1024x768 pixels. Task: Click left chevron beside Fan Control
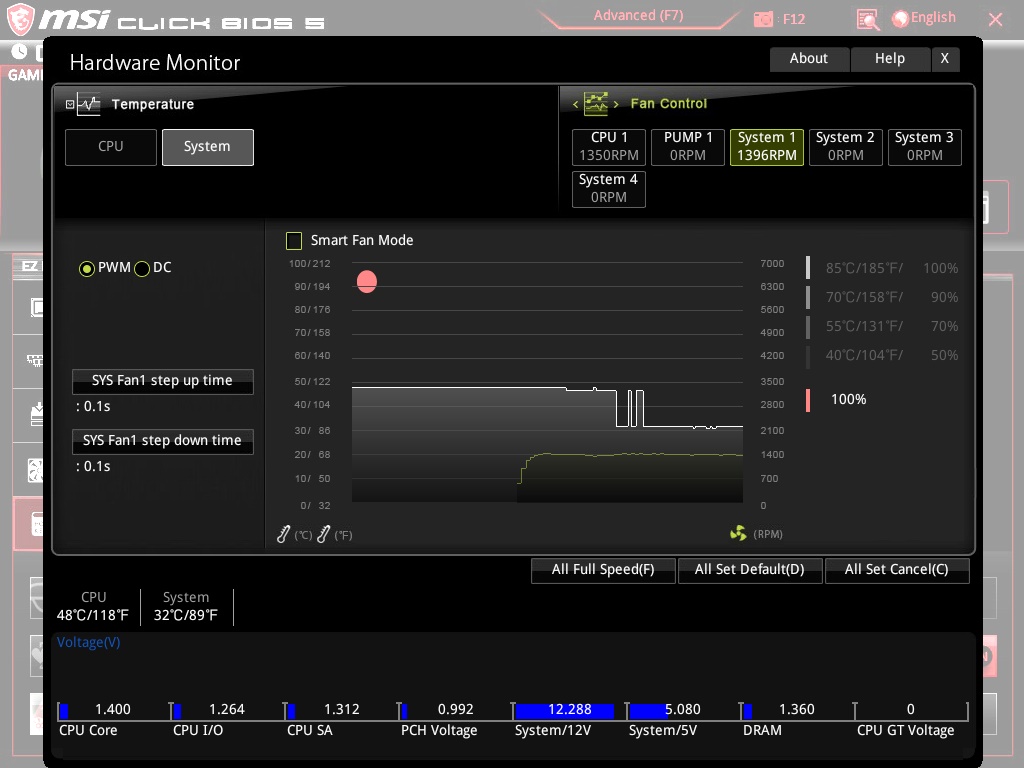(576, 104)
